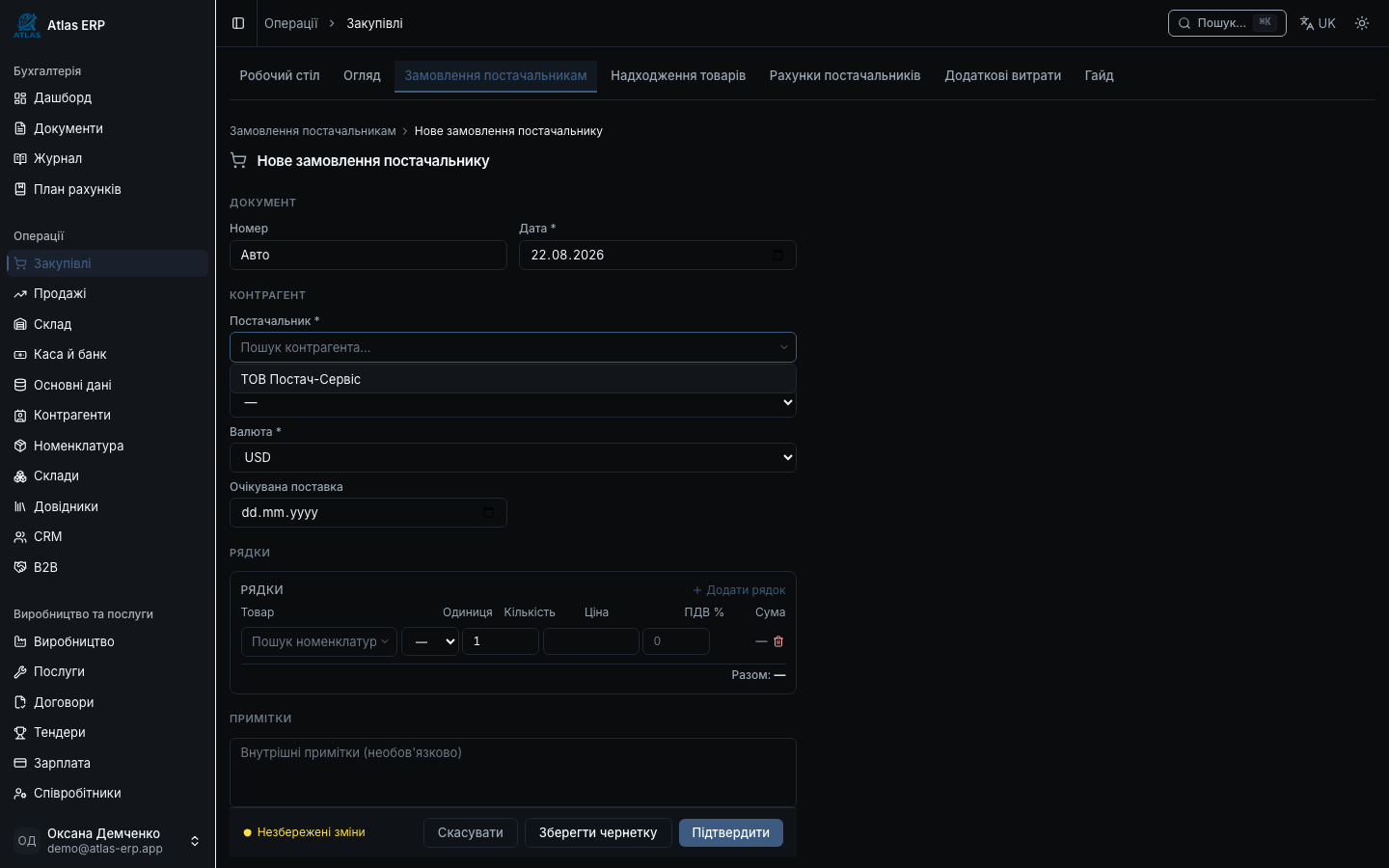The width and height of the screenshot is (1389, 868).
Task: Go to Документи in the sidebar
Action: click(x=107, y=128)
